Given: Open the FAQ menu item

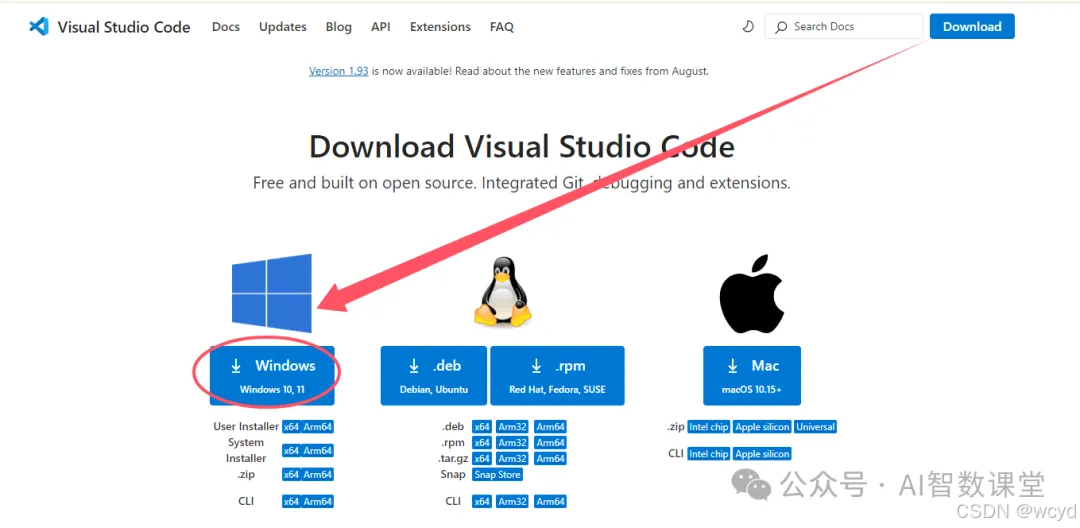Looking at the screenshot, I should pos(501,27).
